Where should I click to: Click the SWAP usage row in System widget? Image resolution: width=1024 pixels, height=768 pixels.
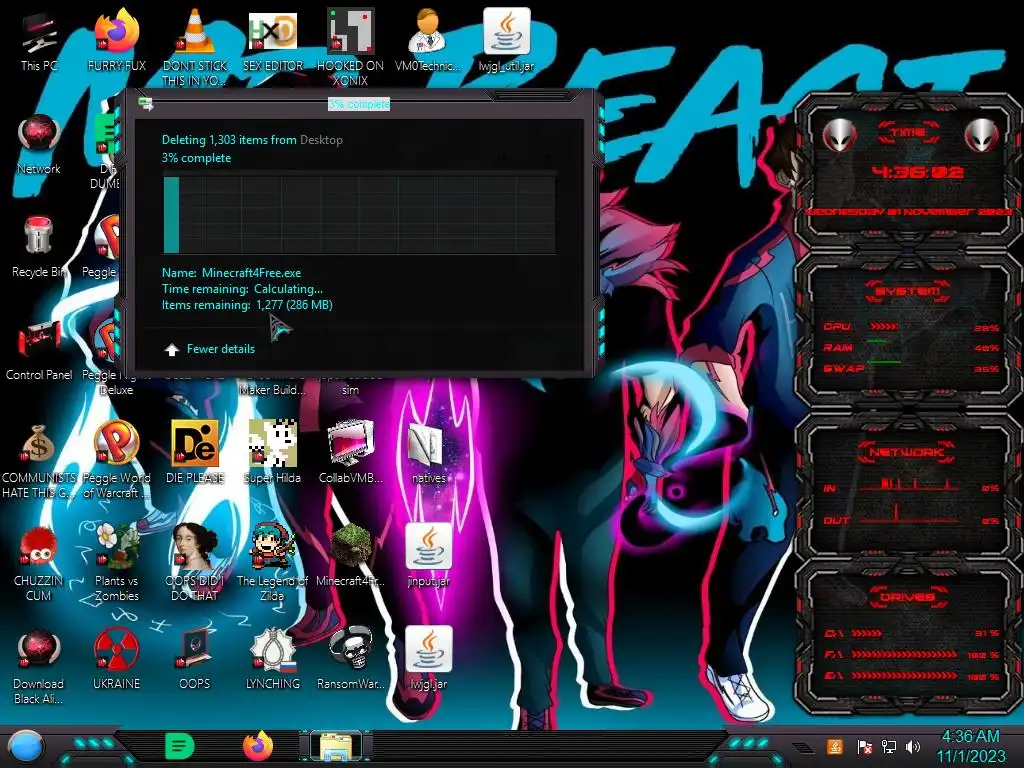click(x=910, y=368)
